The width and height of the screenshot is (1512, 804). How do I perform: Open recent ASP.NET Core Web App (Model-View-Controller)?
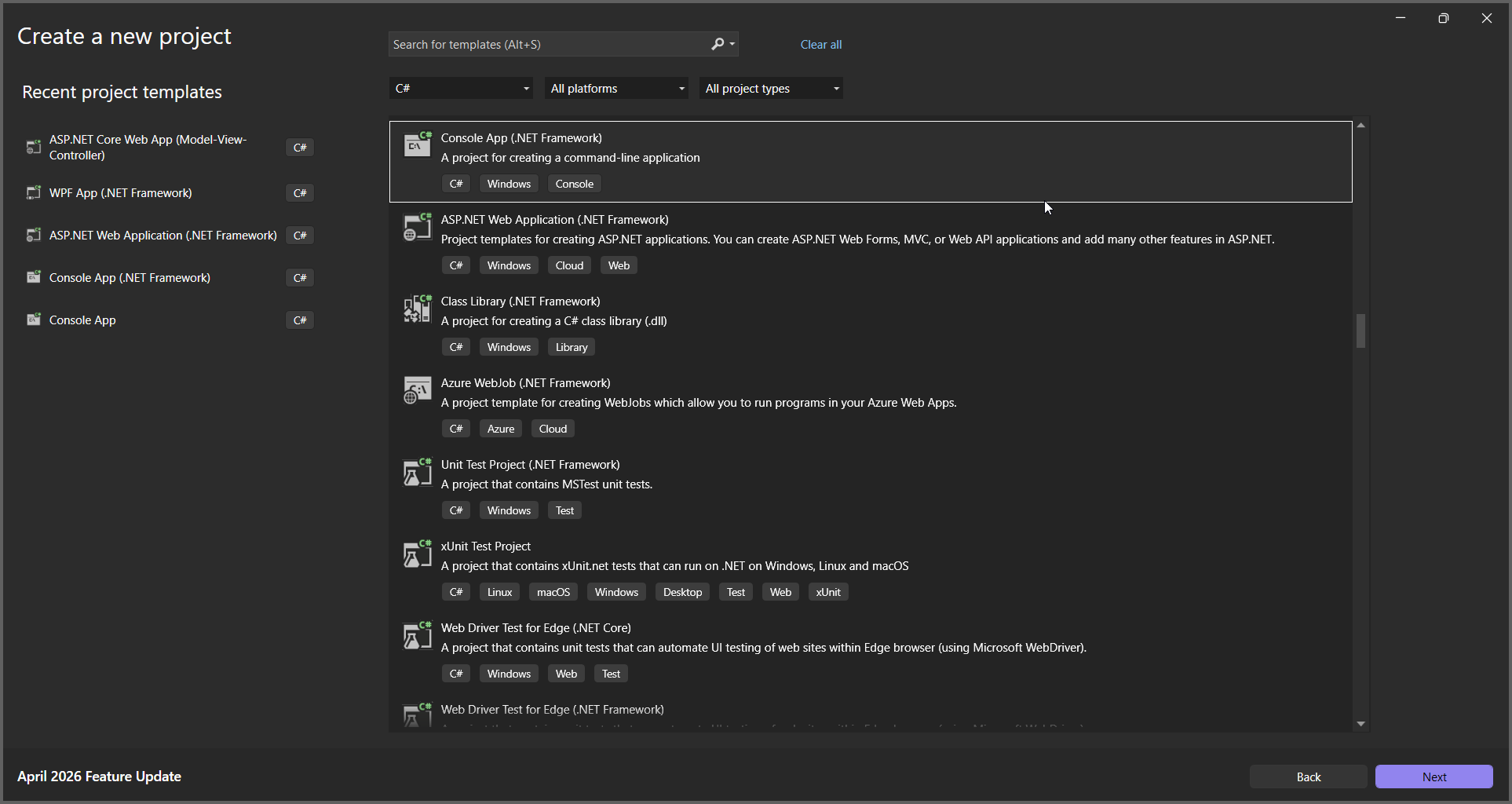click(169, 147)
